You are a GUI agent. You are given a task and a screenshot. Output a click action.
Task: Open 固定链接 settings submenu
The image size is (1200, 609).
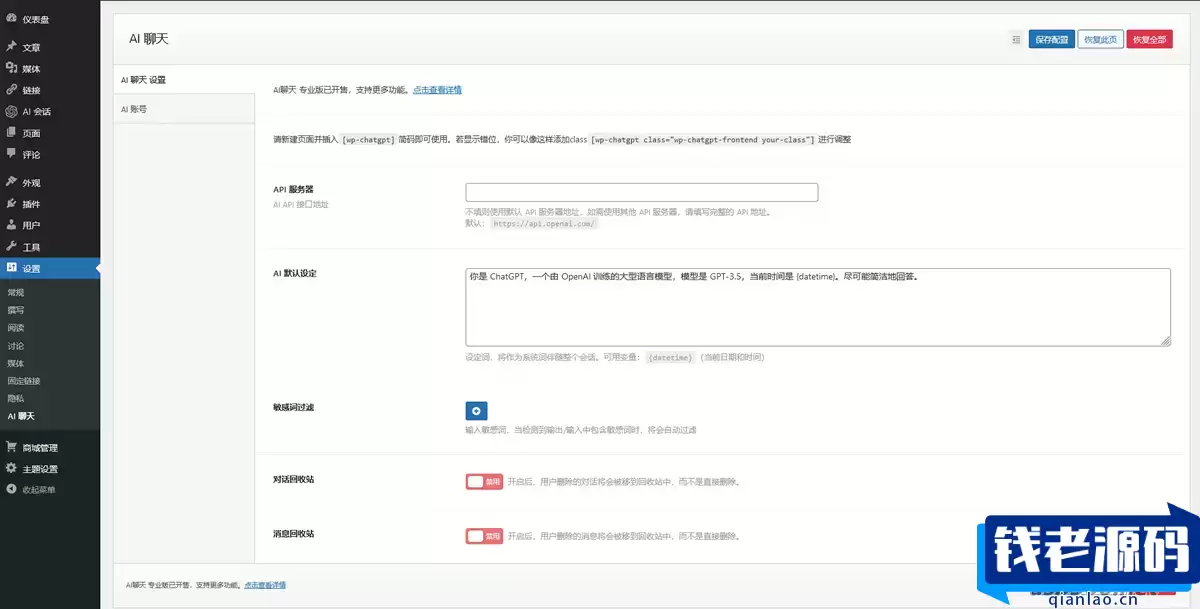(23, 381)
